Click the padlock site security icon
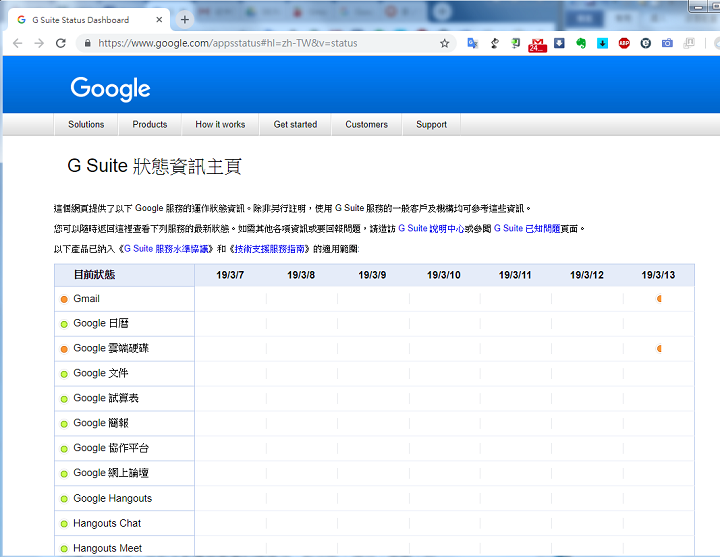 87,43
